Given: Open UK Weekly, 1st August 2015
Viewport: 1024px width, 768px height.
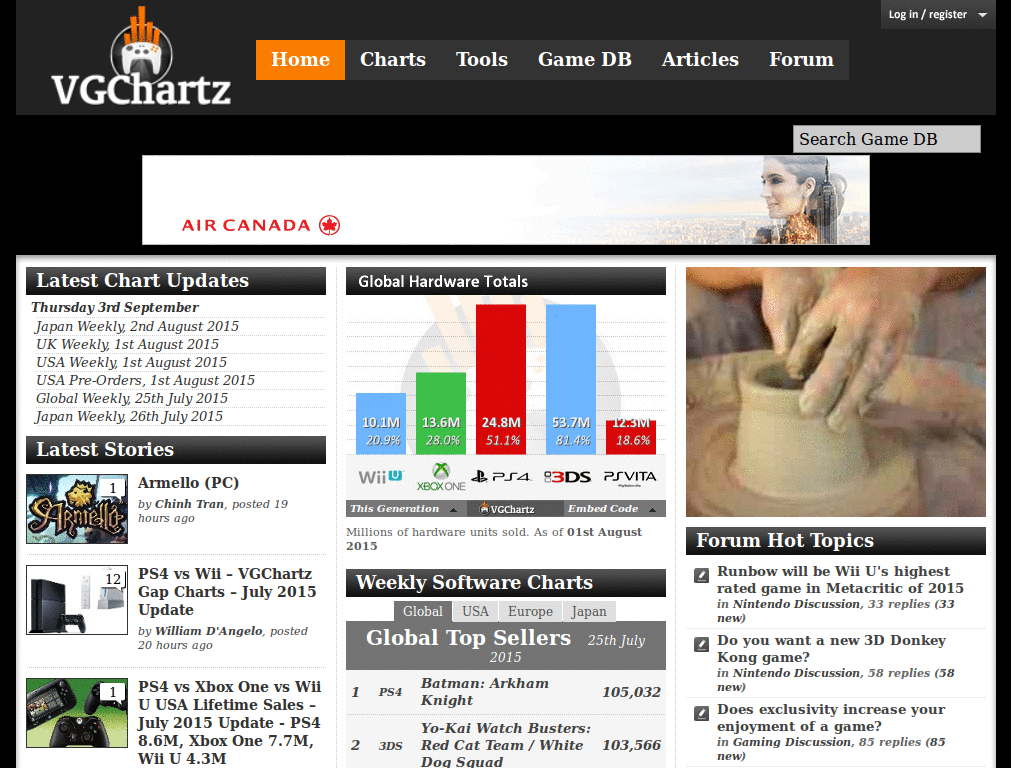Looking at the screenshot, I should point(127,344).
